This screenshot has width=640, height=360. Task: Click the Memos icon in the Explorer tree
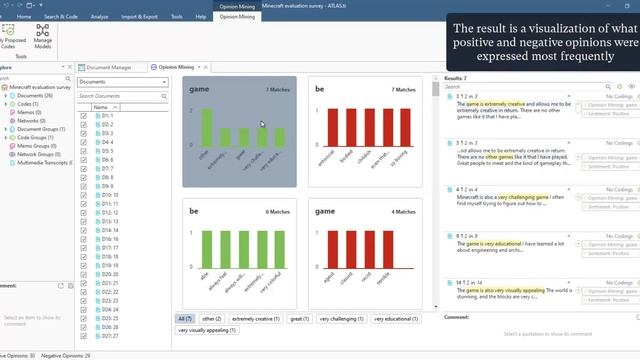click(12, 112)
